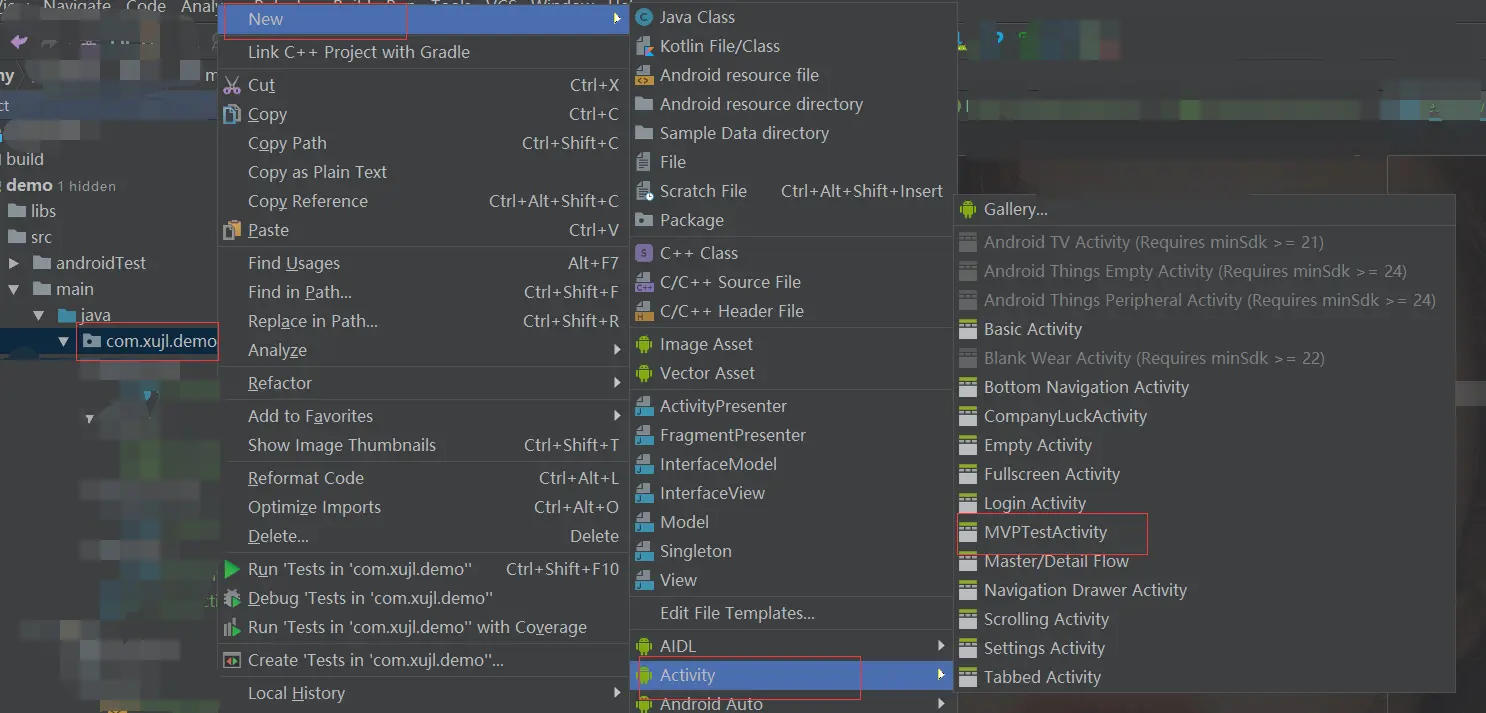The height and width of the screenshot is (713, 1486).
Task: Click the Scratch File icon
Action: pos(644,191)
